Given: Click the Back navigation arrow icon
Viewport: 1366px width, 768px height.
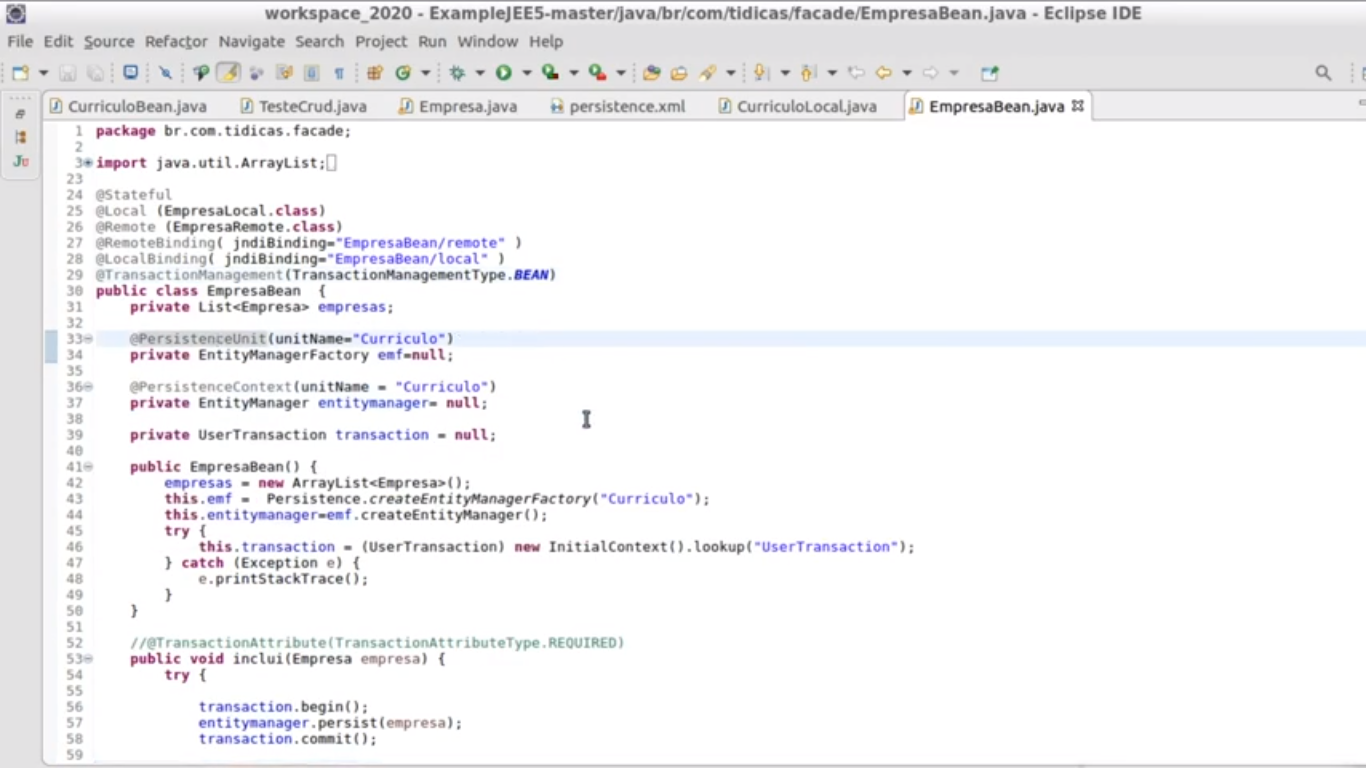Looking at the screenshot, I should pos(883,73).
